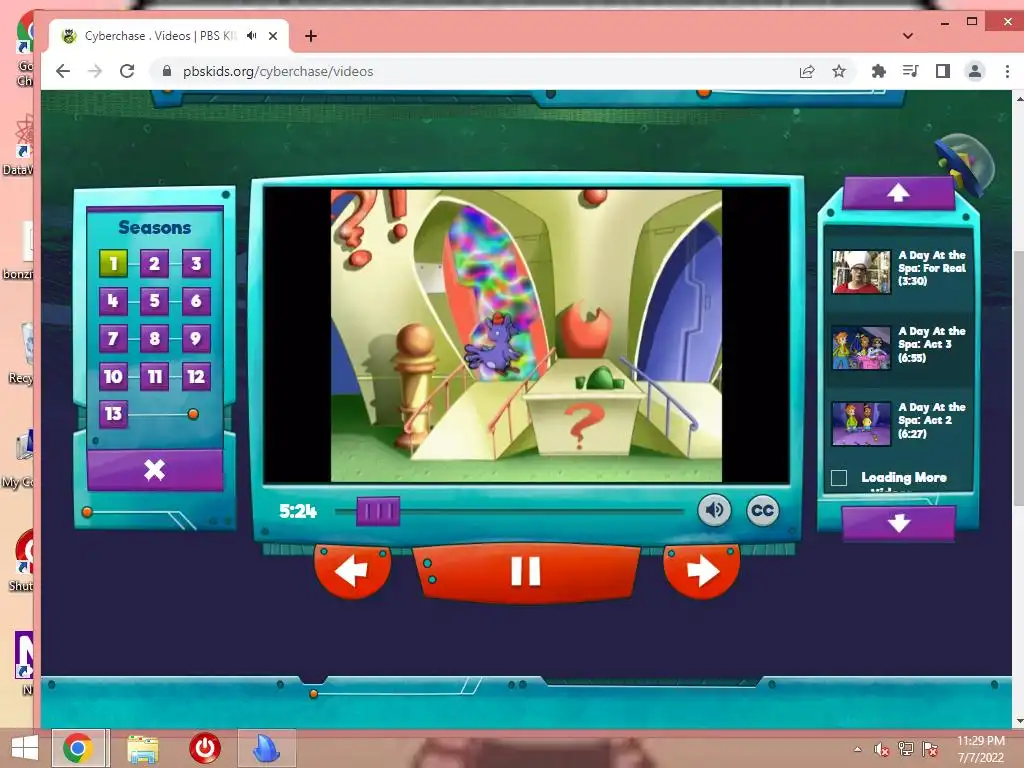Select Season 7
The height and width of the screenshot is (768, 1024).
coord(113,338)
